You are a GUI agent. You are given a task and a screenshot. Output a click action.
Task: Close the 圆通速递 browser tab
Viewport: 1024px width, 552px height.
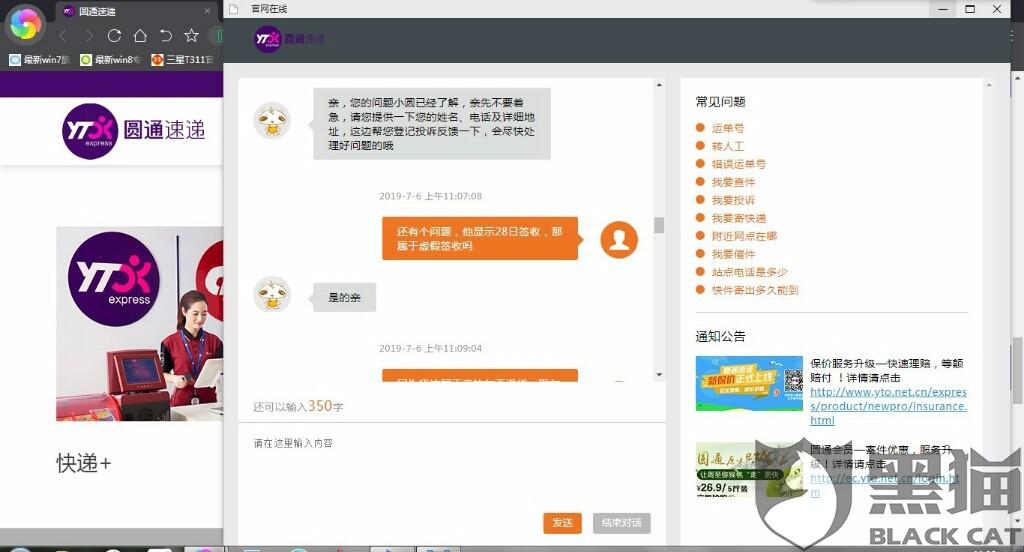[x=207, y=11]
